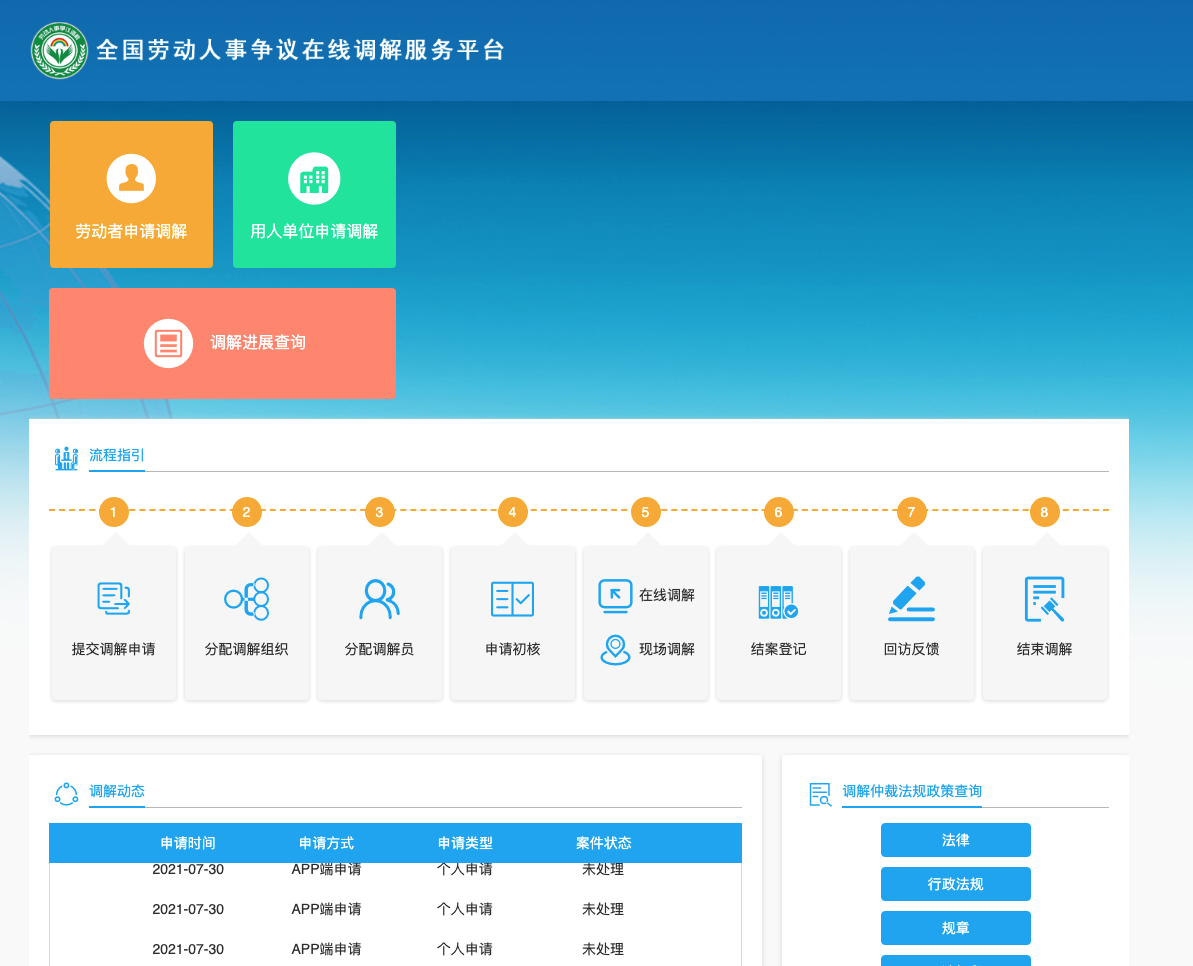Select the 调解动态 section tab
This screenshot has width=1193, height=966.
tap(116, 792)
